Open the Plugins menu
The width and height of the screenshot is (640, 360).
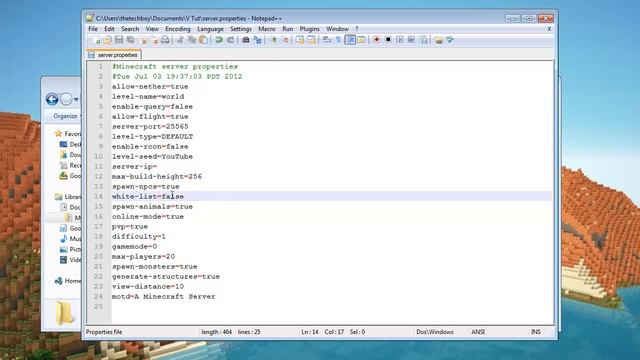pyautogui.click(x=310, y=29)
